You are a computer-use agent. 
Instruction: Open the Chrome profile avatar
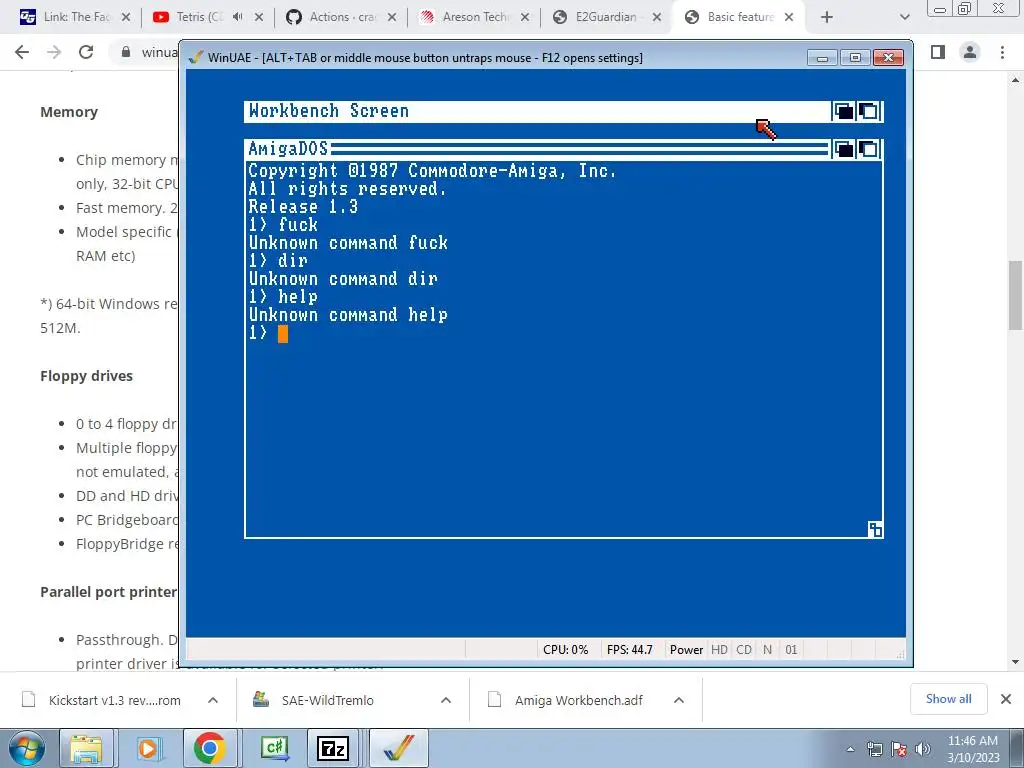(970, 52)
